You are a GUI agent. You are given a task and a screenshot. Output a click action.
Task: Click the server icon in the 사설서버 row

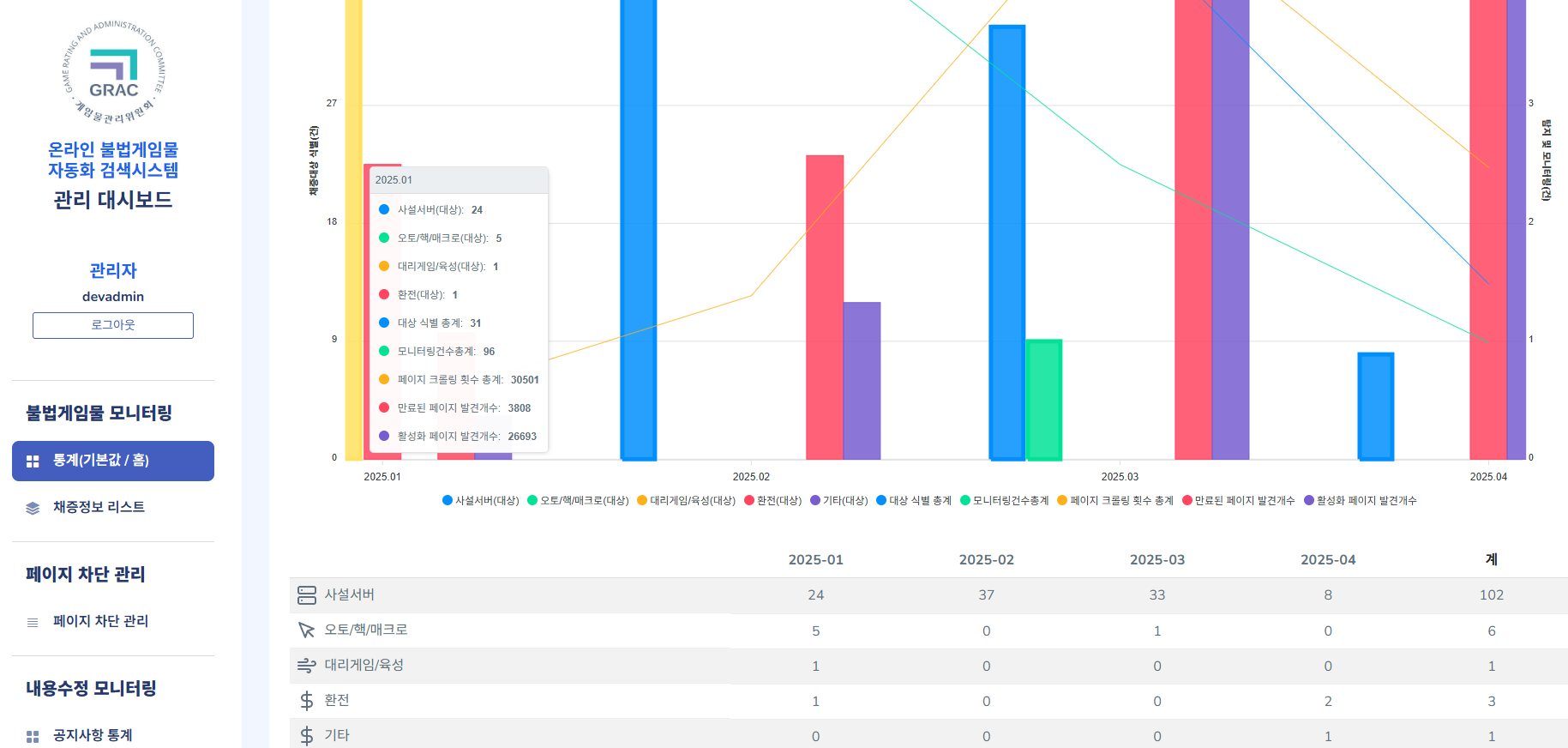point(306,595)
